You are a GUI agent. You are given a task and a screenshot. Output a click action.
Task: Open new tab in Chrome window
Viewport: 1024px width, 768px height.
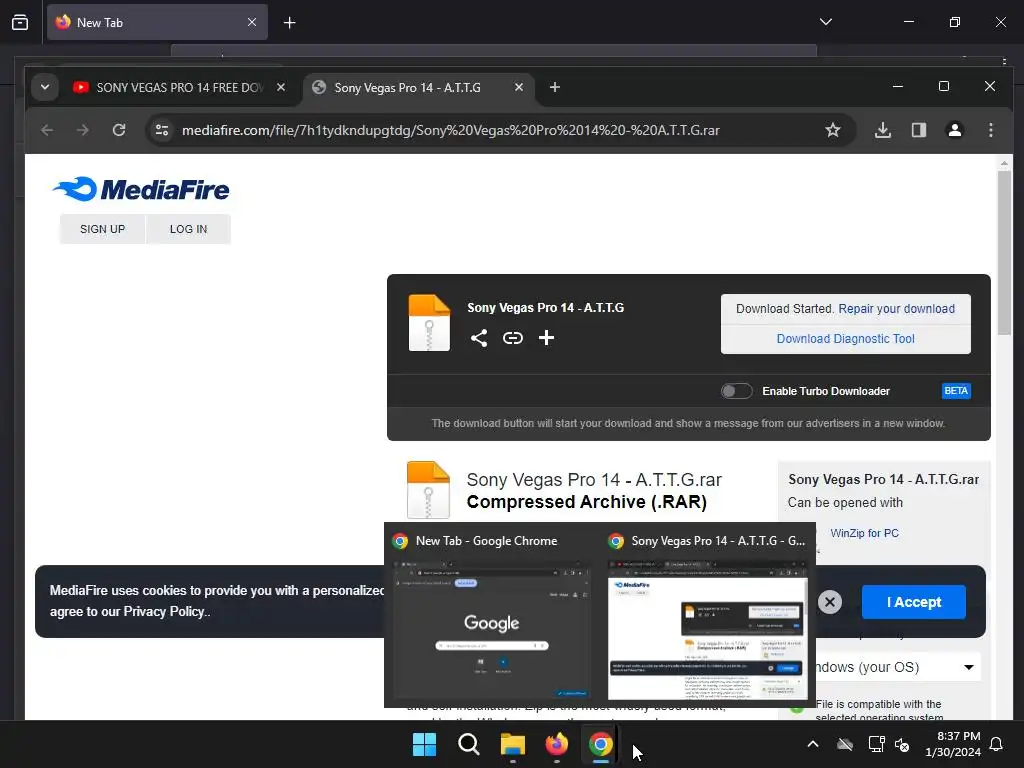tap(554, 87)
